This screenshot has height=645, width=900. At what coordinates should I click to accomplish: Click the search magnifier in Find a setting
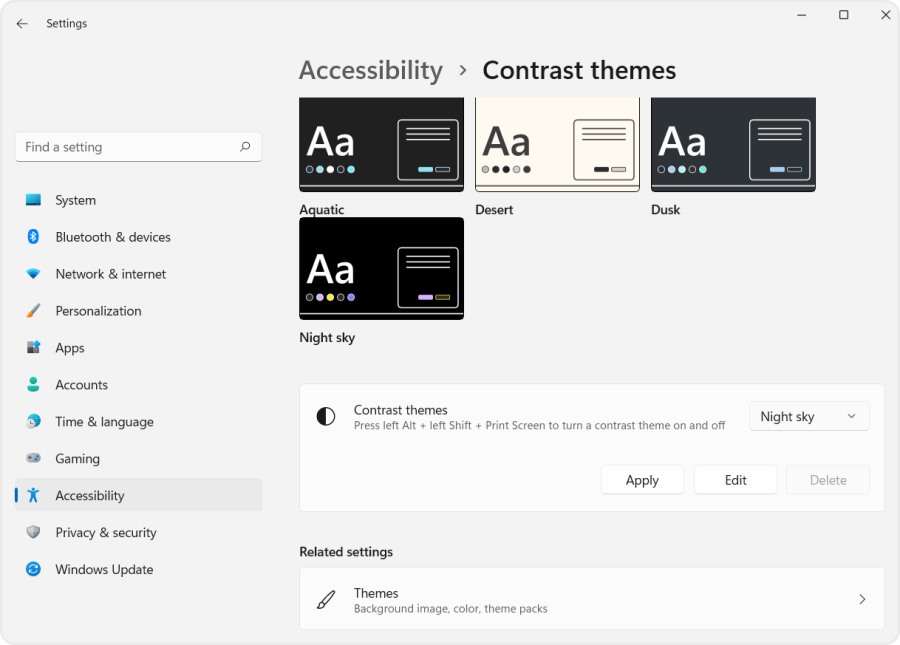click(245, 146)
